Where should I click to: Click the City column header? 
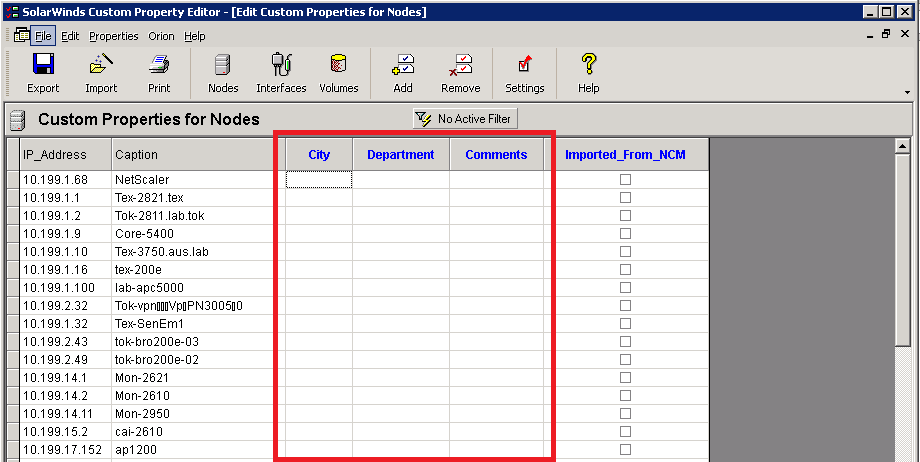(319, 154)
